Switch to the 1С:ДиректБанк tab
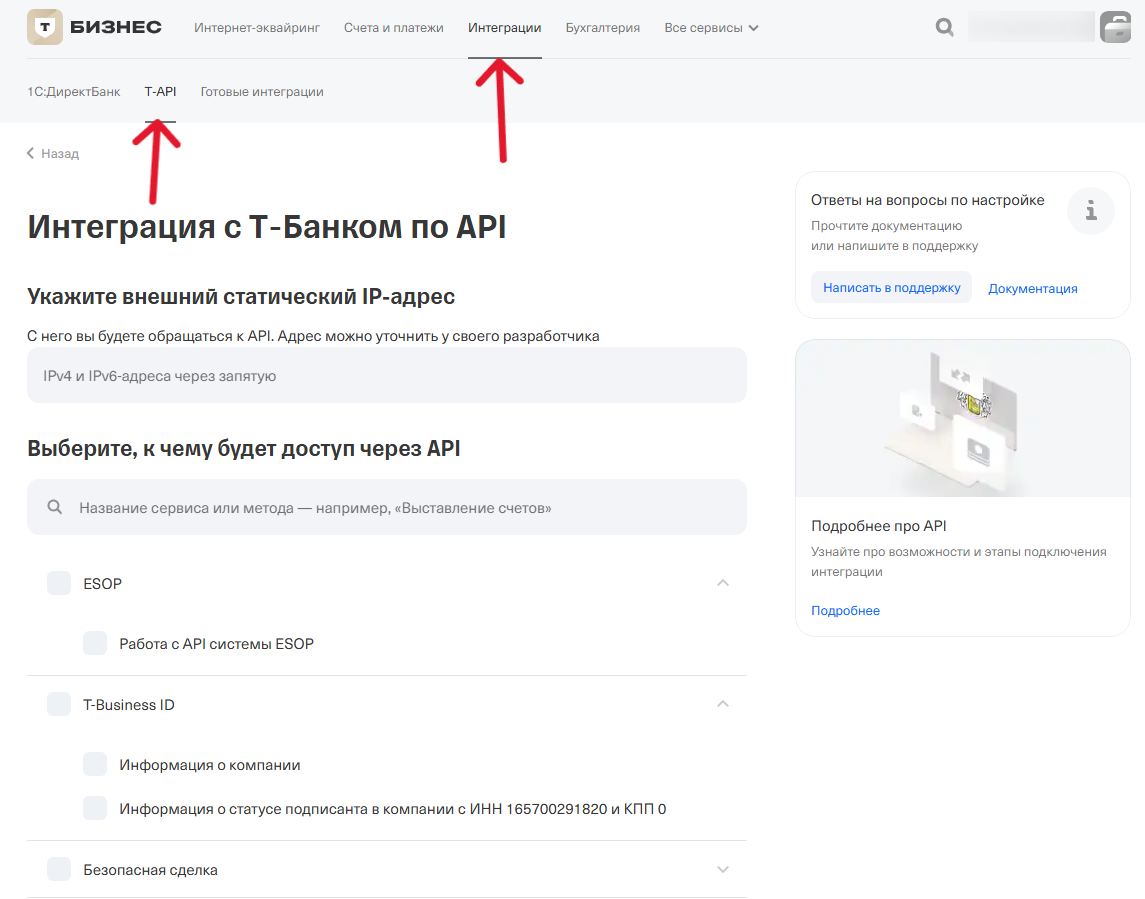The height and width of the screenshot is (899, 1145). click(74, 92)
